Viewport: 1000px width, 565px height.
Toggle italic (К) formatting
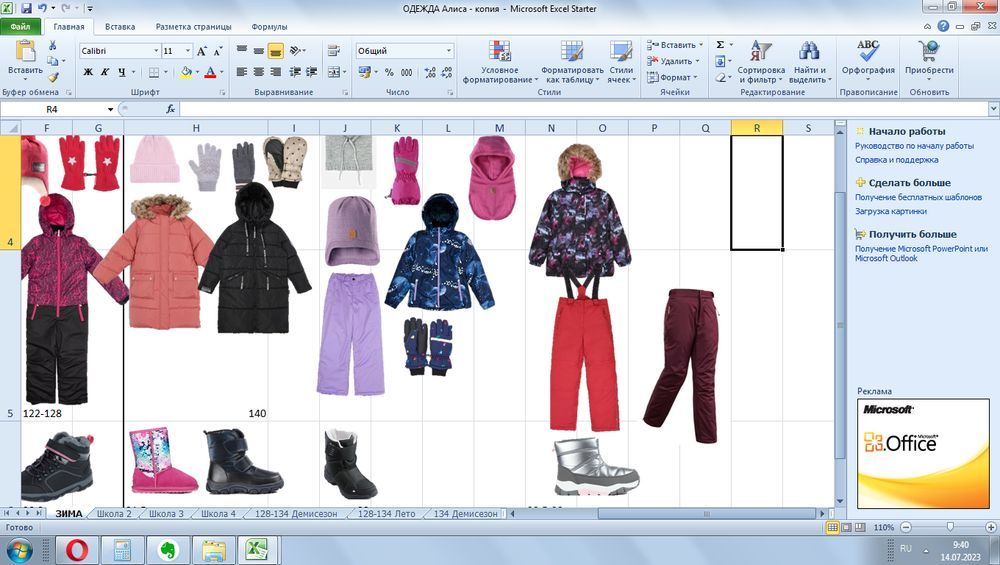coord(105,72)
